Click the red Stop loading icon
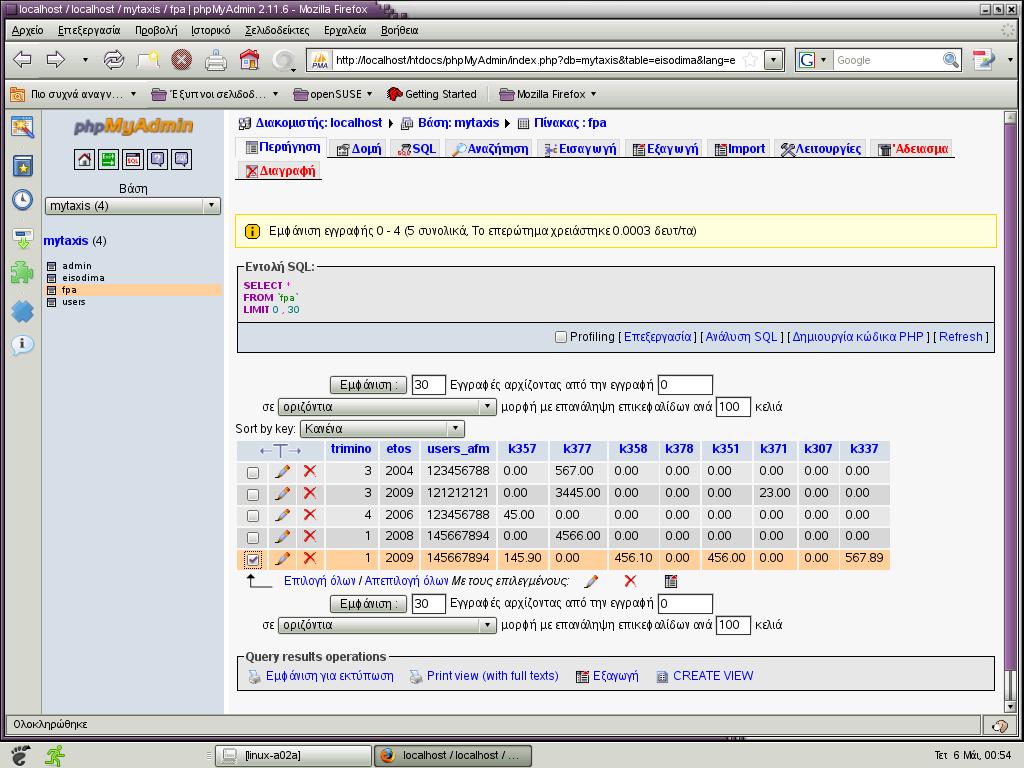The image size is (1024, 768). coord(182,60)
